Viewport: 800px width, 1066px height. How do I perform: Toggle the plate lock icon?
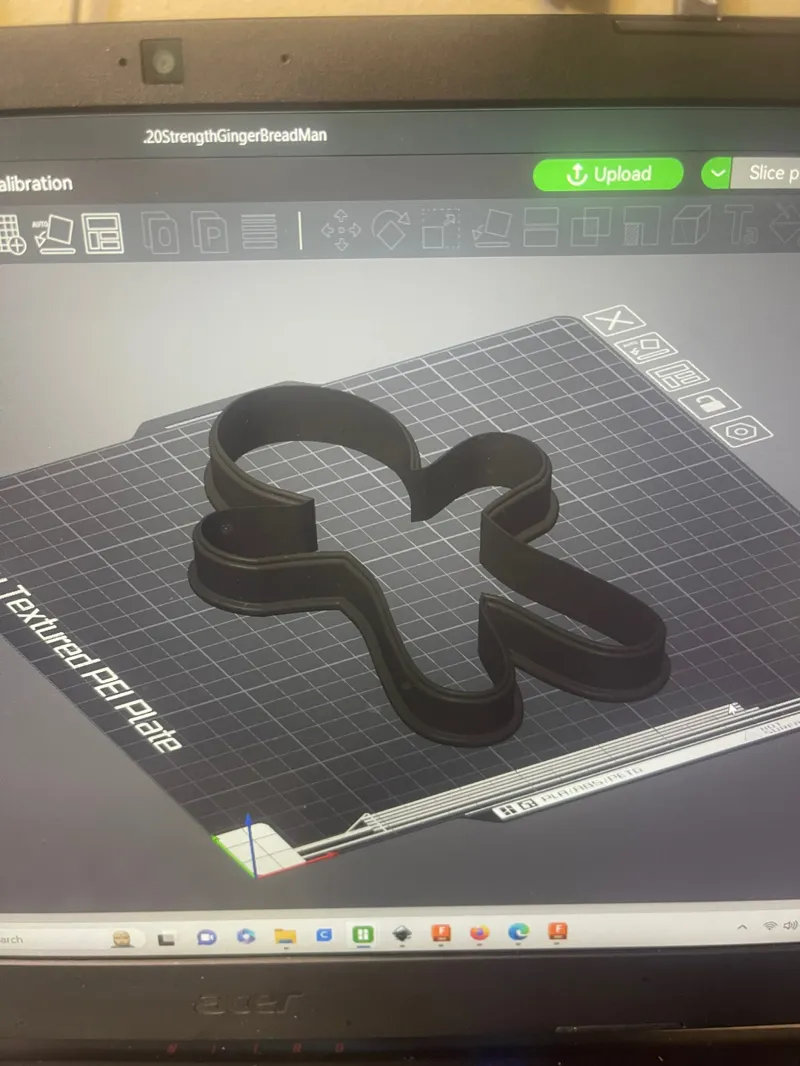710,404
